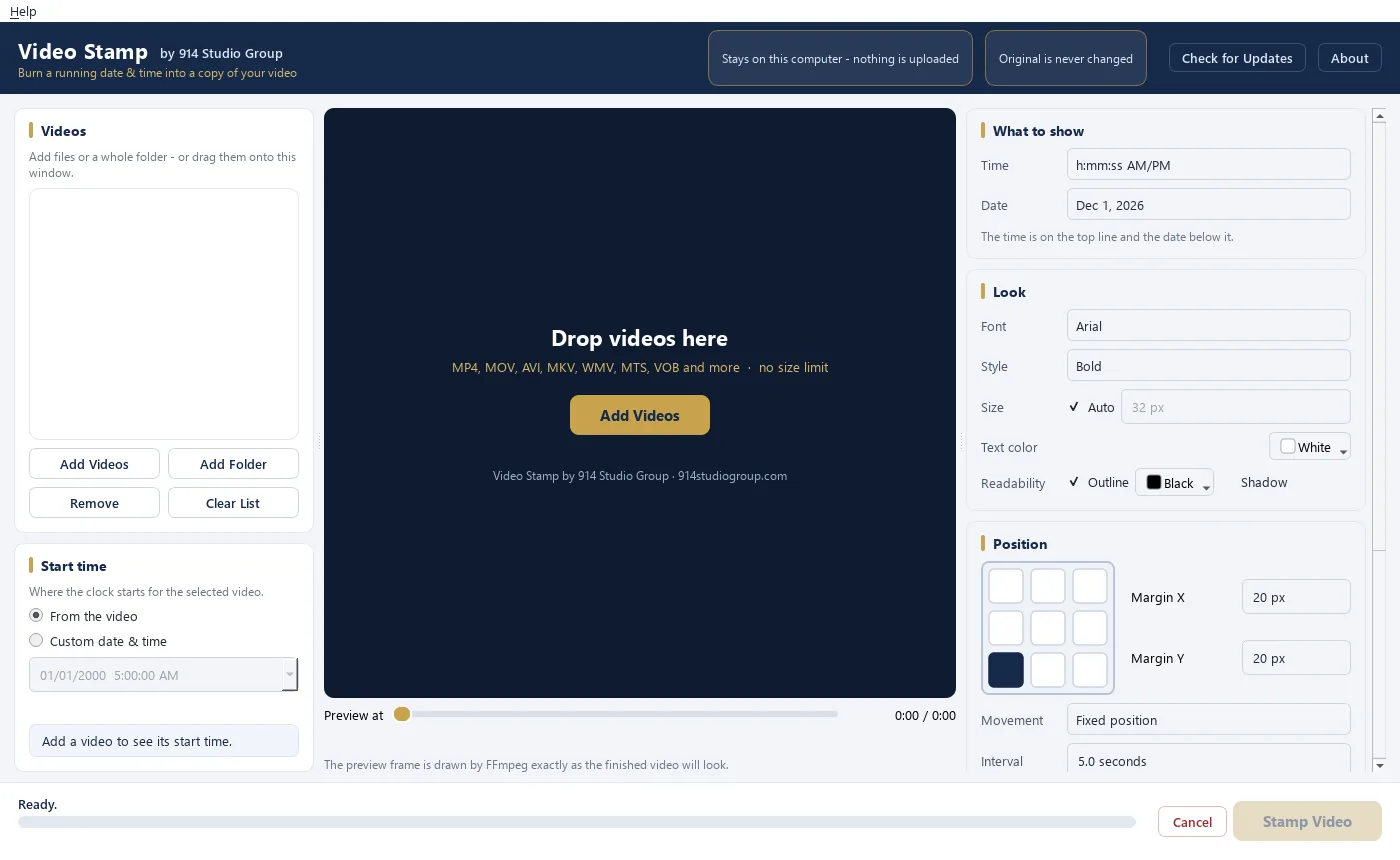The width and height of the screenshot is (1400, 860).
Task: Open the Time format dropdown
Action: click(1209, 165)
